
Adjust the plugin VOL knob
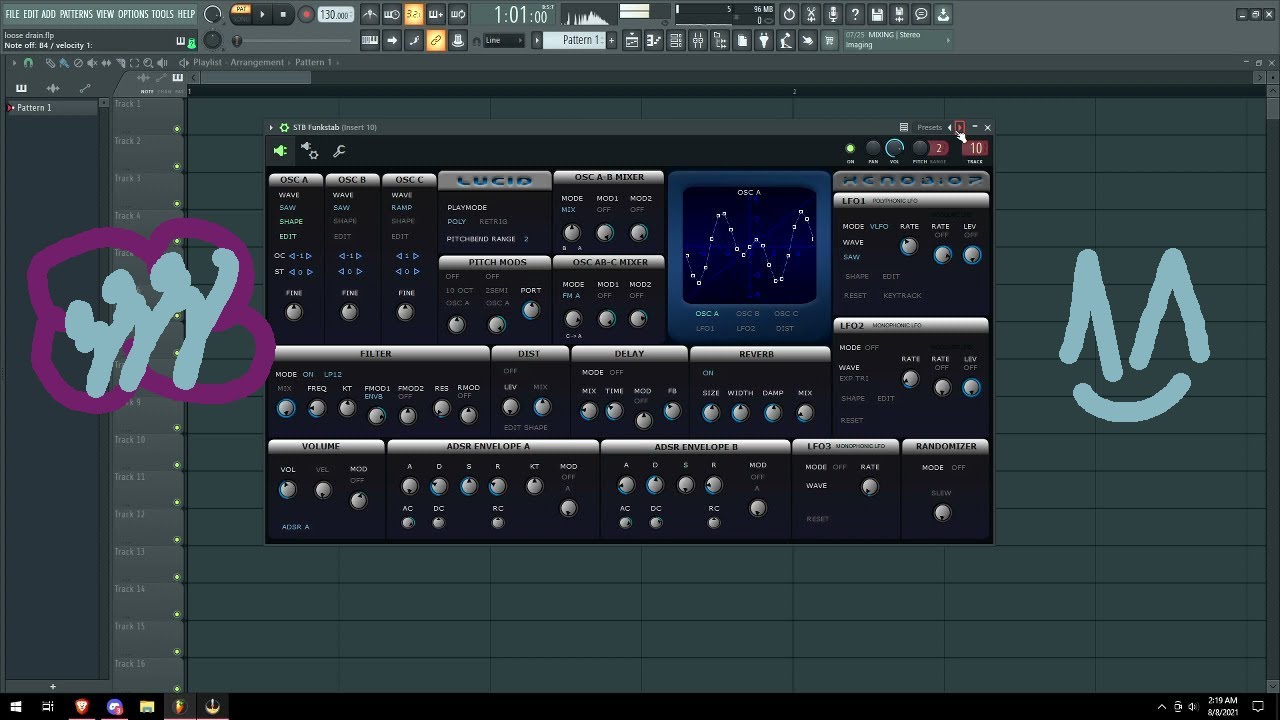pyautogui.click(x=894, y=149)
